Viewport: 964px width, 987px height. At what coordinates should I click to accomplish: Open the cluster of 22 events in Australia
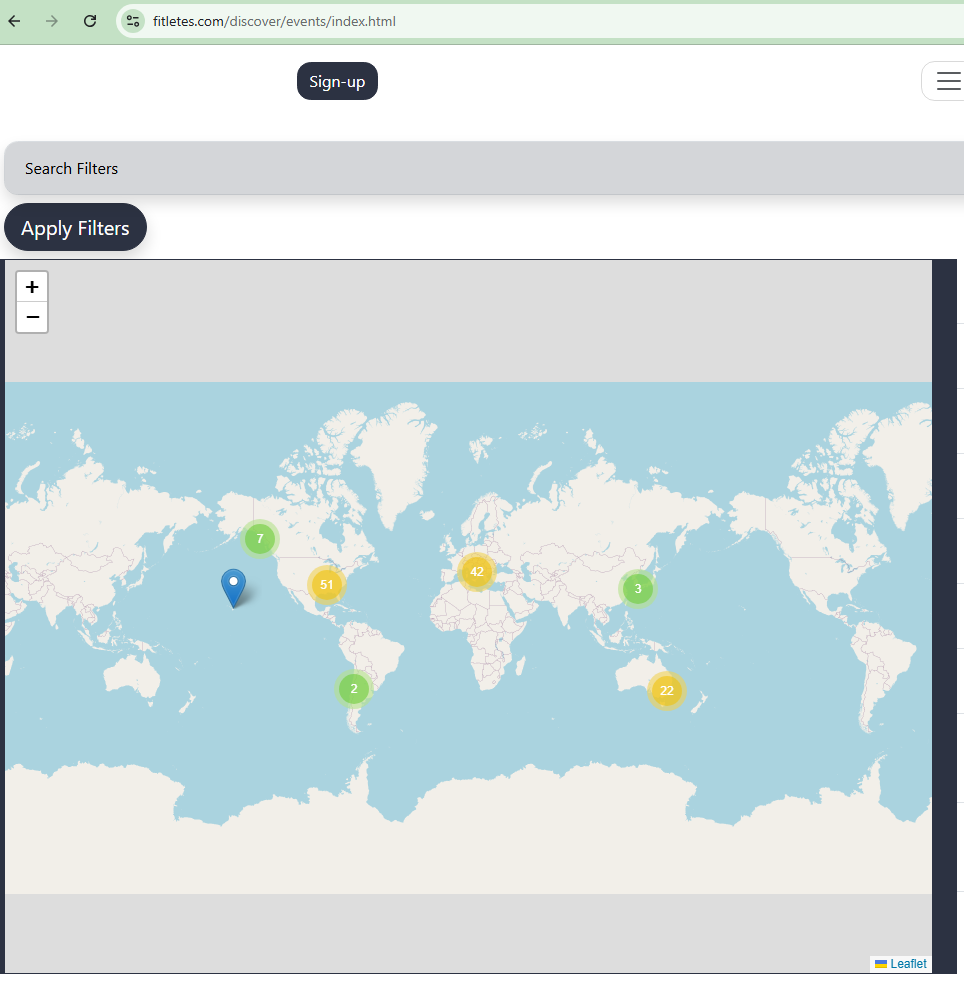[x=667, y=691]
